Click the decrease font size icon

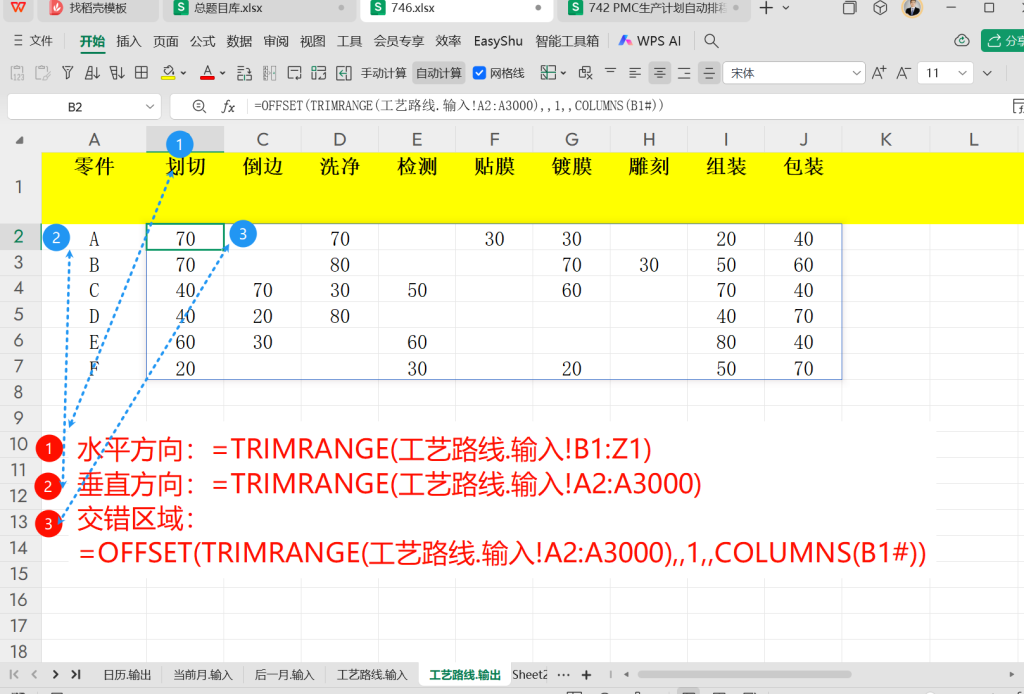(x=903, y=73)
